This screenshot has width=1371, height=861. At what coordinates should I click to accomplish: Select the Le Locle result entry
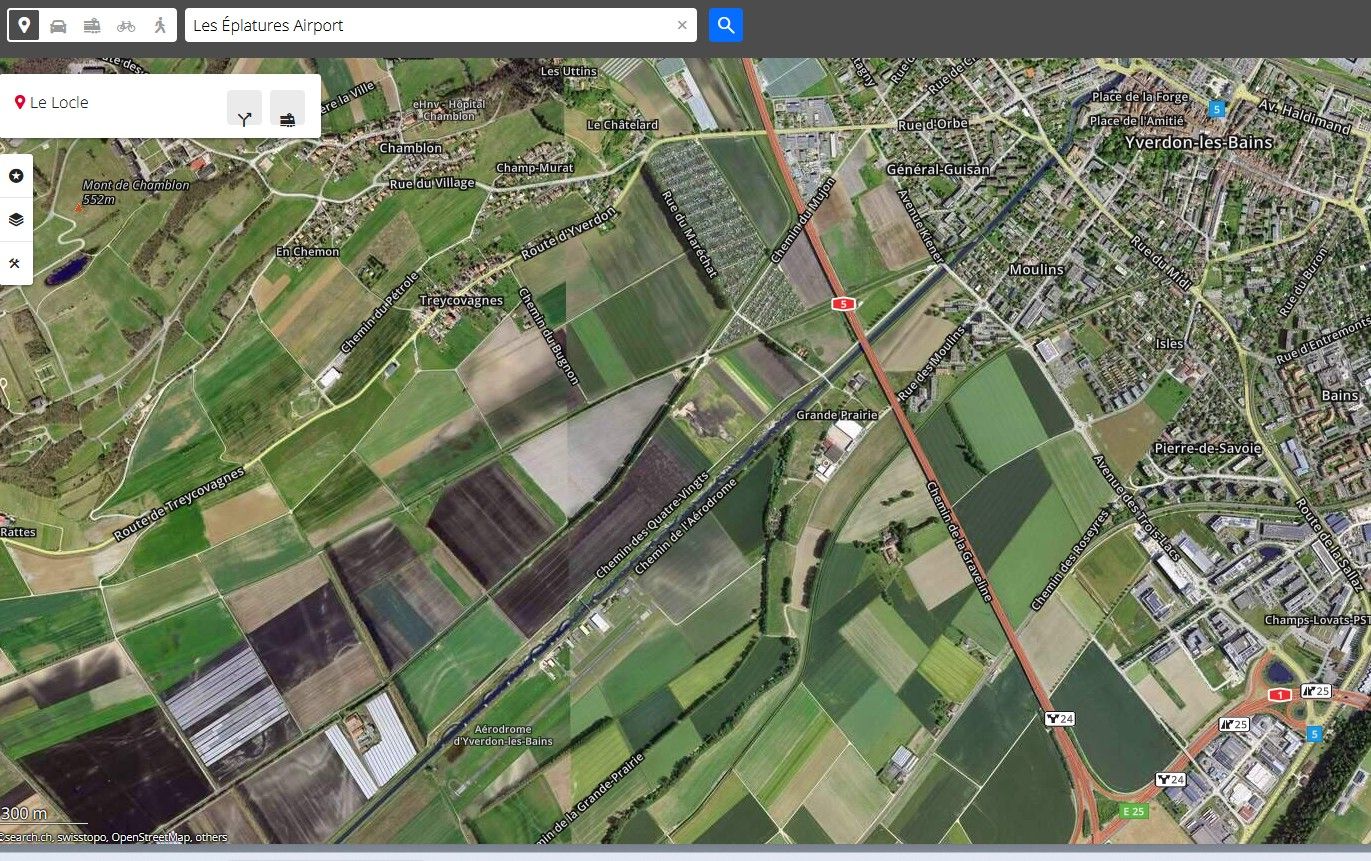(60, 102)
